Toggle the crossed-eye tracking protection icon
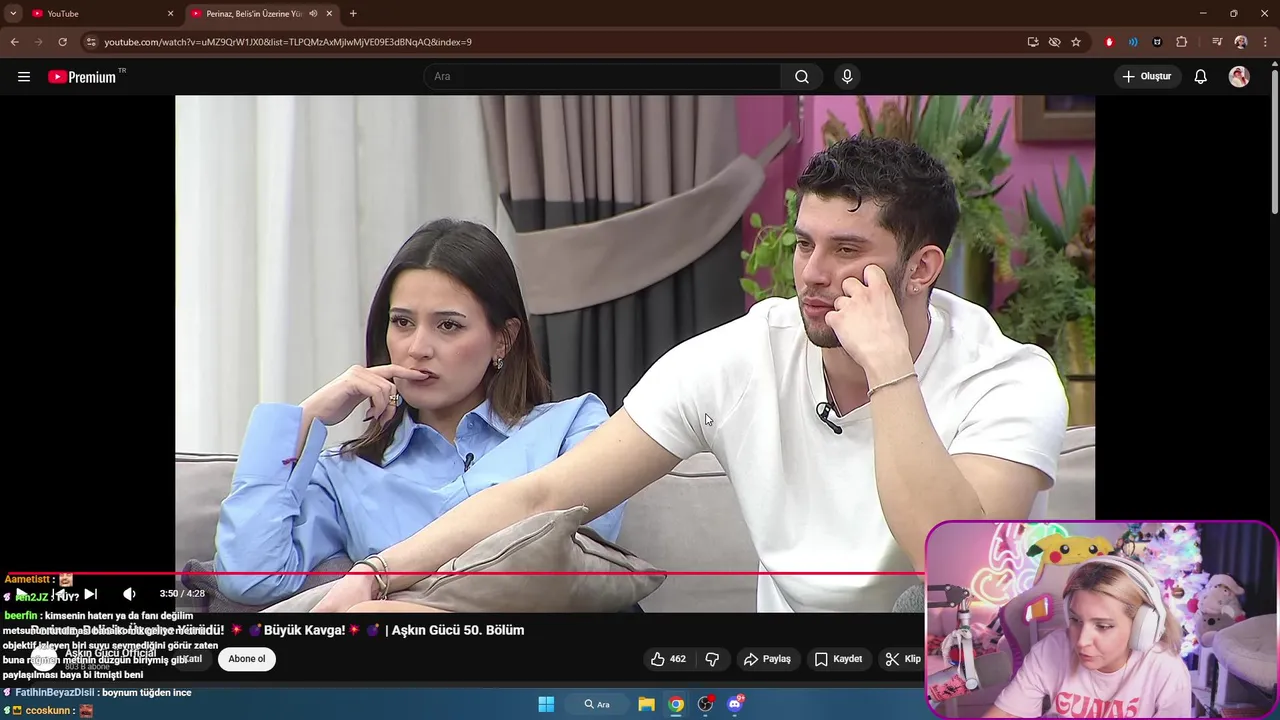 click(x=1054, y=42)
